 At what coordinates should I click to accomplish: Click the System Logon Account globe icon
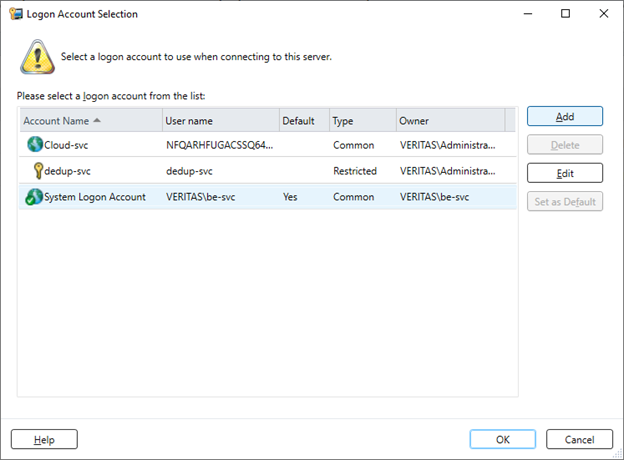coord(34,197)
